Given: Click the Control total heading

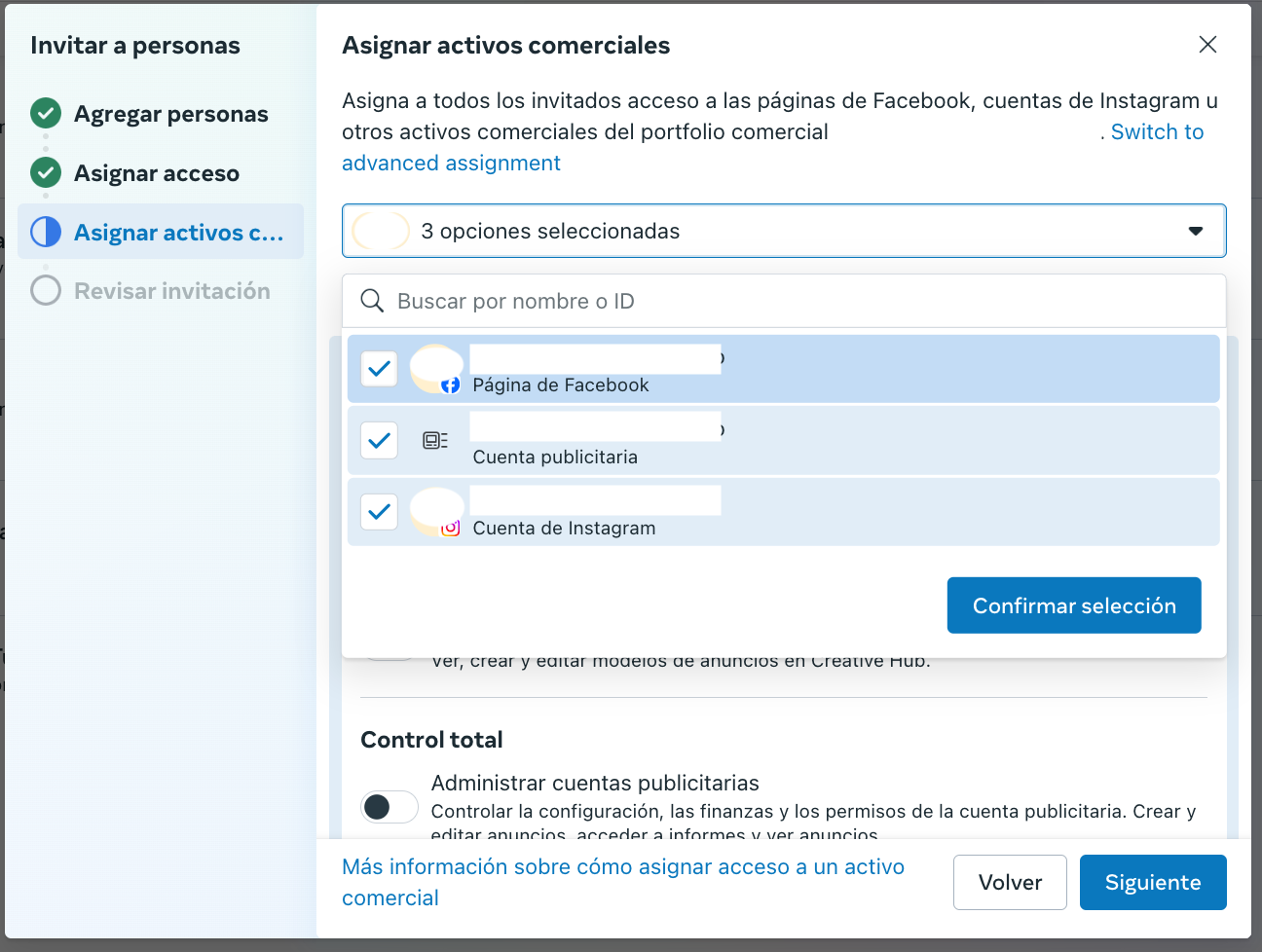Looking at the screenshot, I should coord(431,740).
